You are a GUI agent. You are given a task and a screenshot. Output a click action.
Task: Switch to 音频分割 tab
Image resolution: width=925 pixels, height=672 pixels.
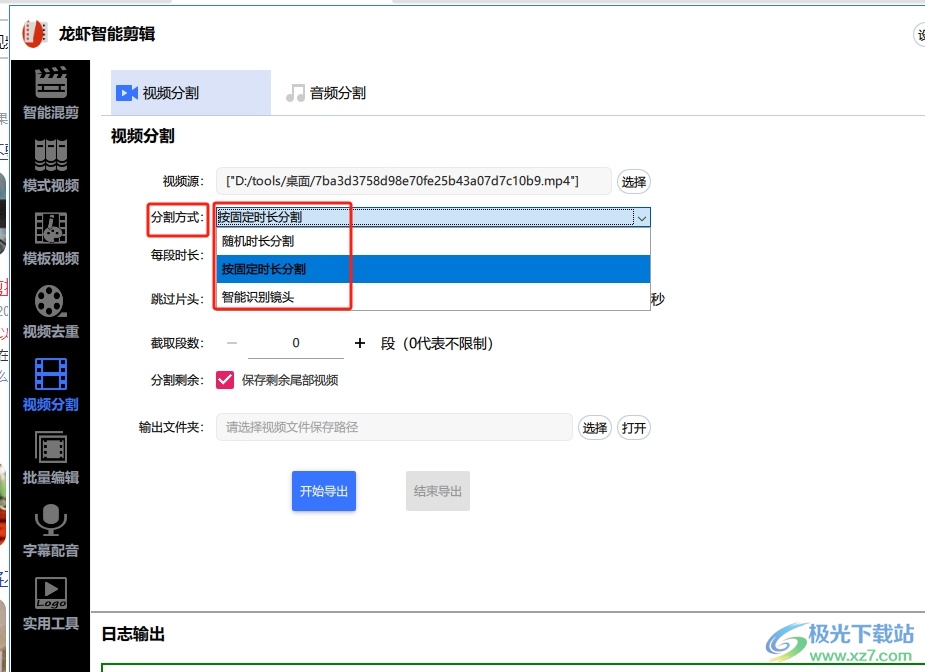[327, 93]
